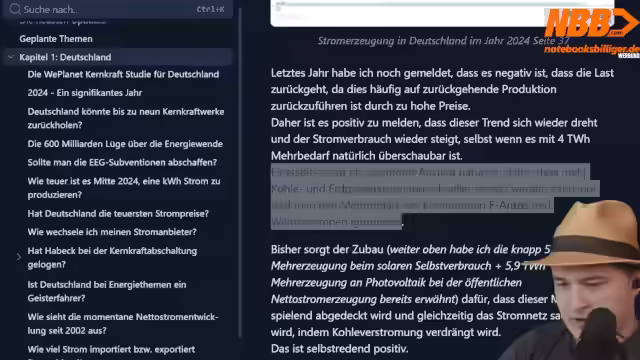Open 'Hat Deutschland die teuersten Strompreise?'

[x=118, y=213]
